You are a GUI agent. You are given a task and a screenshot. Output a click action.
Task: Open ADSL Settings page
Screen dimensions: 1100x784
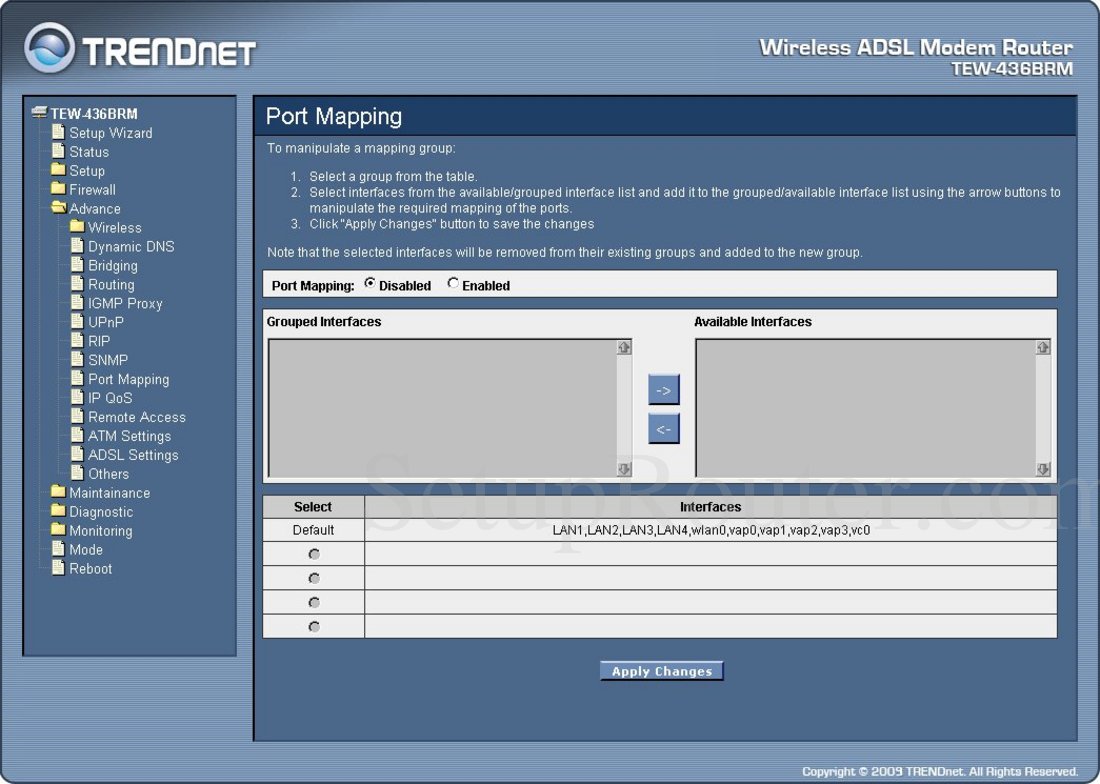coord(133,454)
